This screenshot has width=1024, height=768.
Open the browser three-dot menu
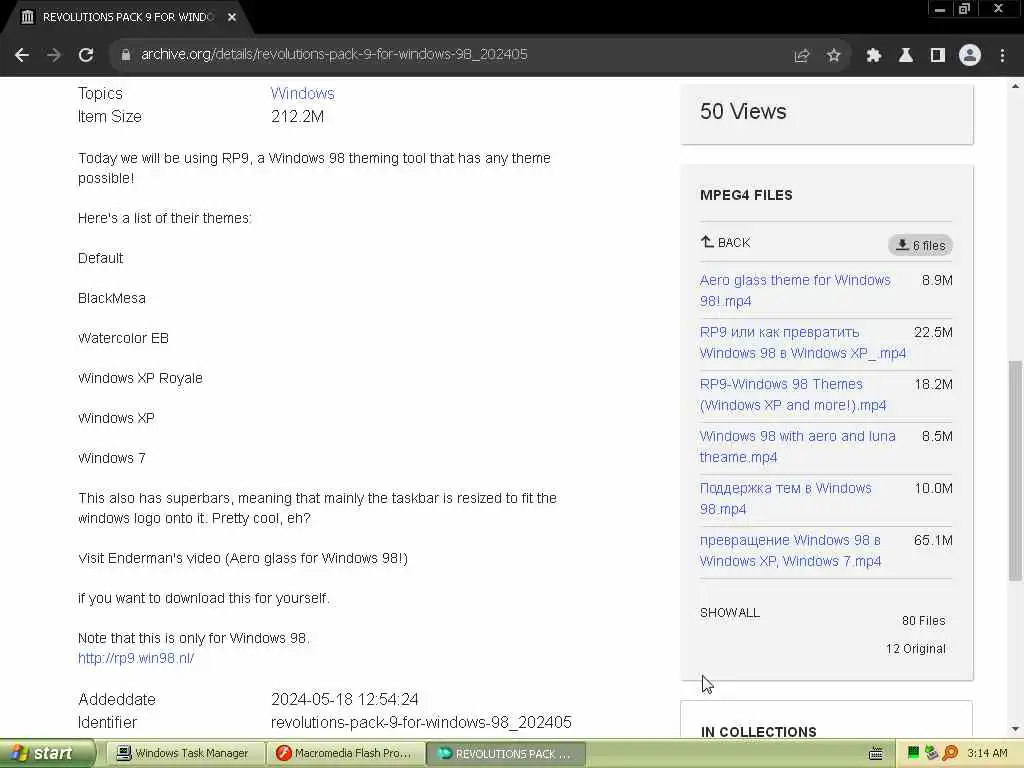tap(1002, 56)
